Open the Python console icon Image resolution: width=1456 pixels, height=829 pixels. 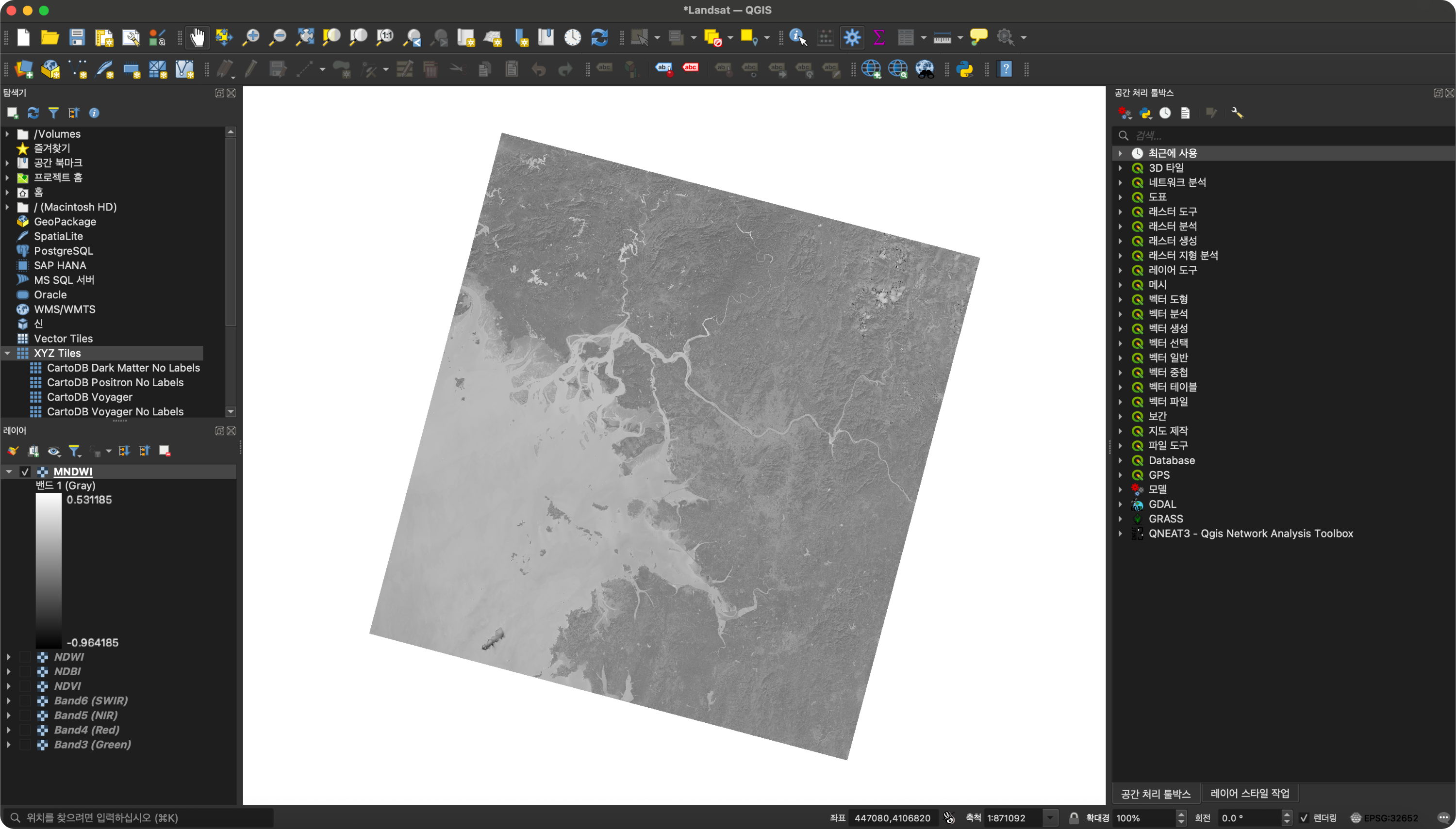964,69
